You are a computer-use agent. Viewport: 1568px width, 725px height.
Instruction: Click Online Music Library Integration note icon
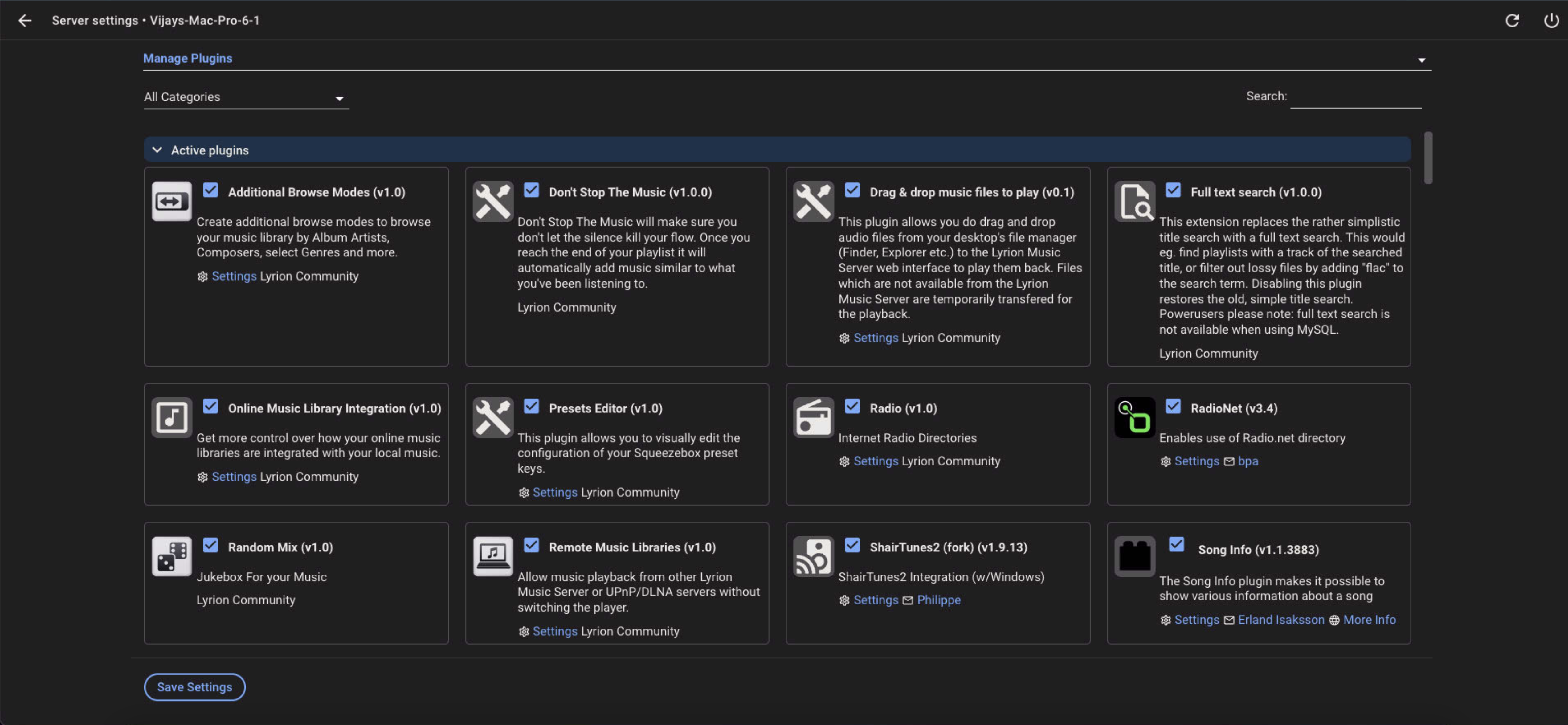(x=172, y=417)
